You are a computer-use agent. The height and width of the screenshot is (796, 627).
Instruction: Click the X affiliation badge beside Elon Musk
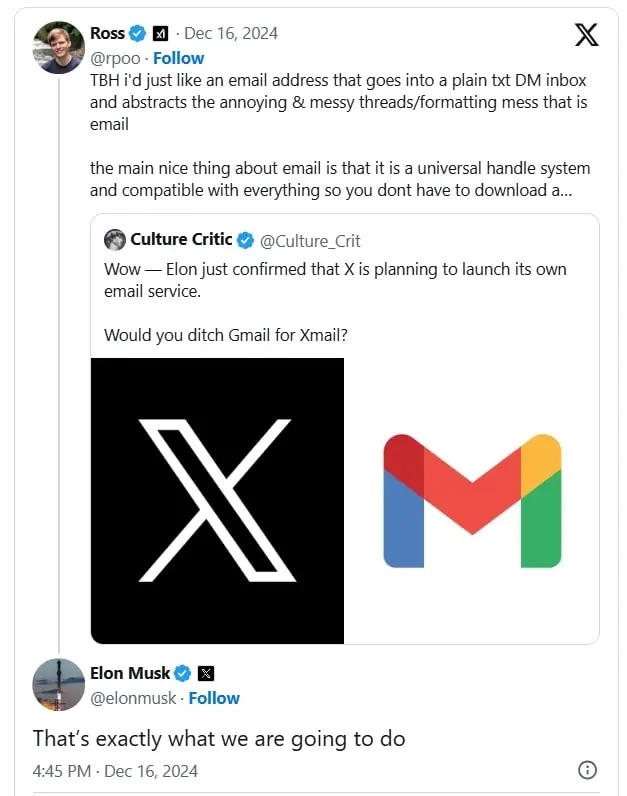coord(206,673)
